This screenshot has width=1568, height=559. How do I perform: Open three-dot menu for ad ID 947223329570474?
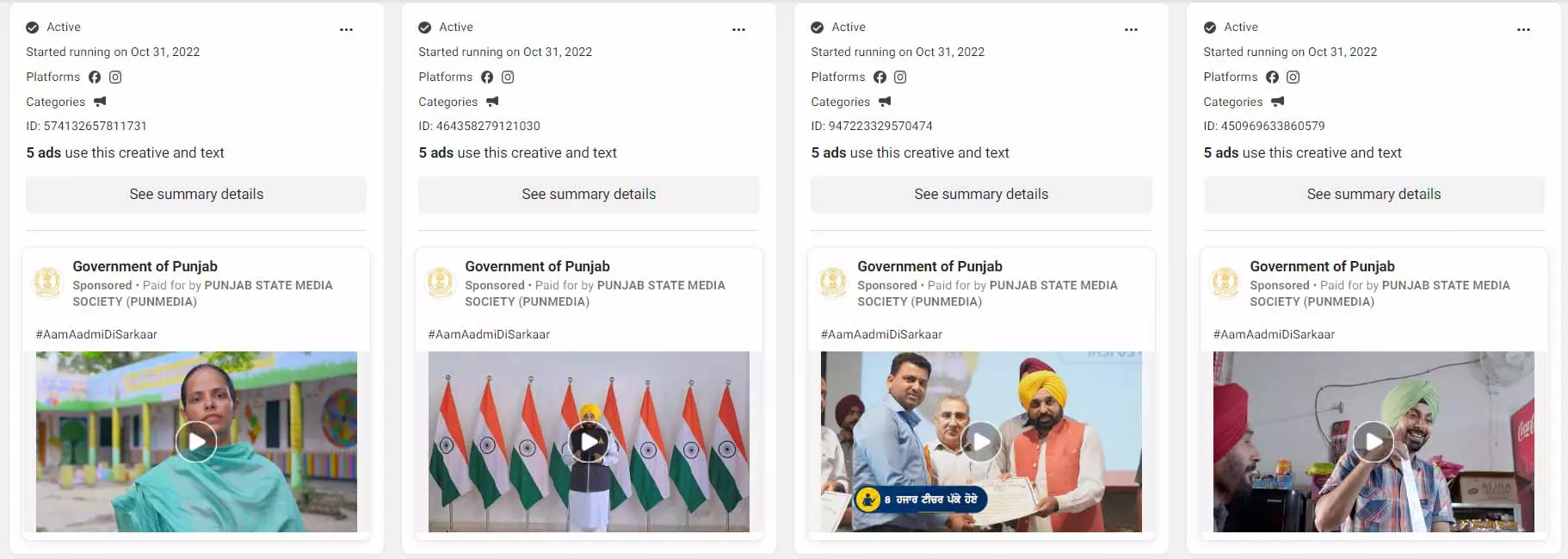(1131, 29)
